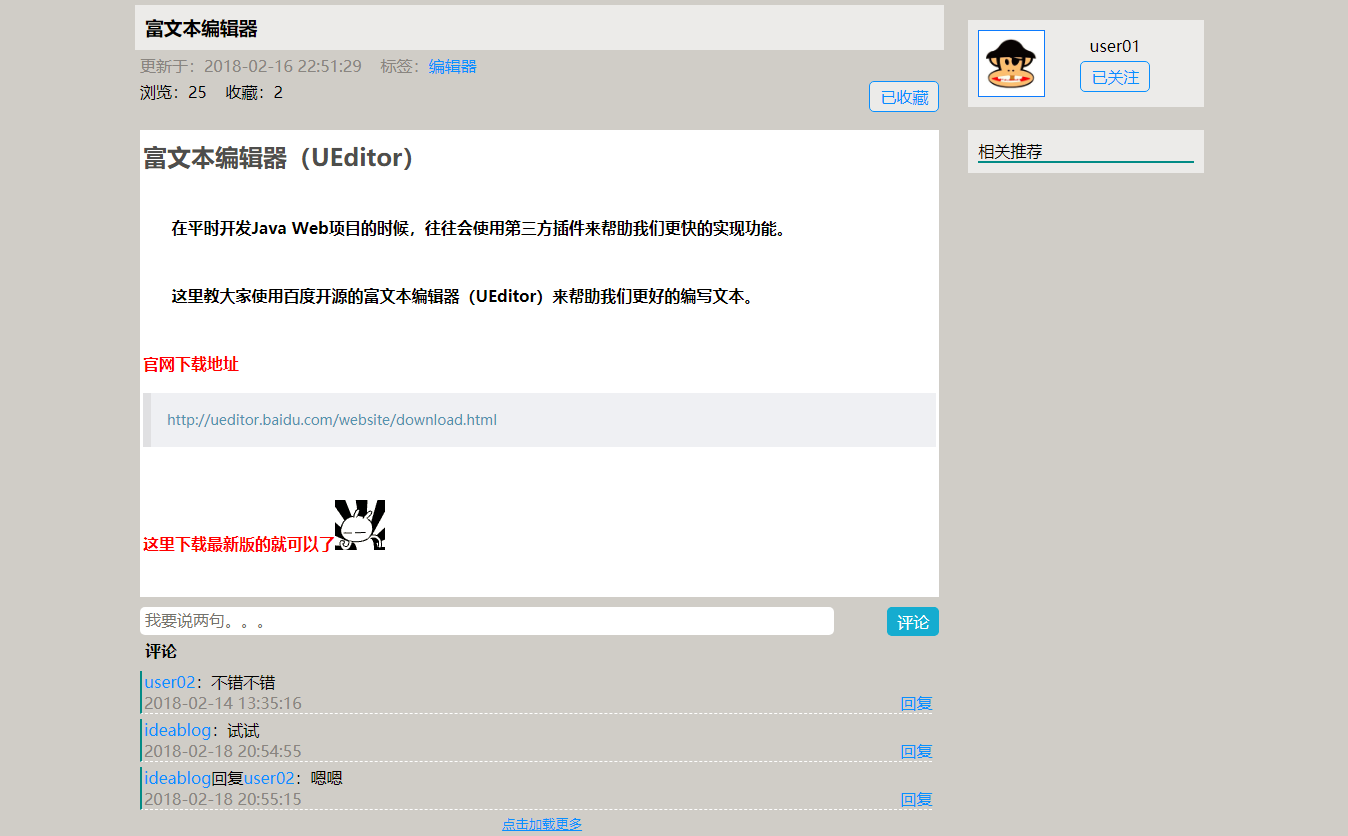This screenshot has height=836, width=1348.
Task: Click the 这里下载最新版的就可以了 red text
Action: click(x=239, y=545)
